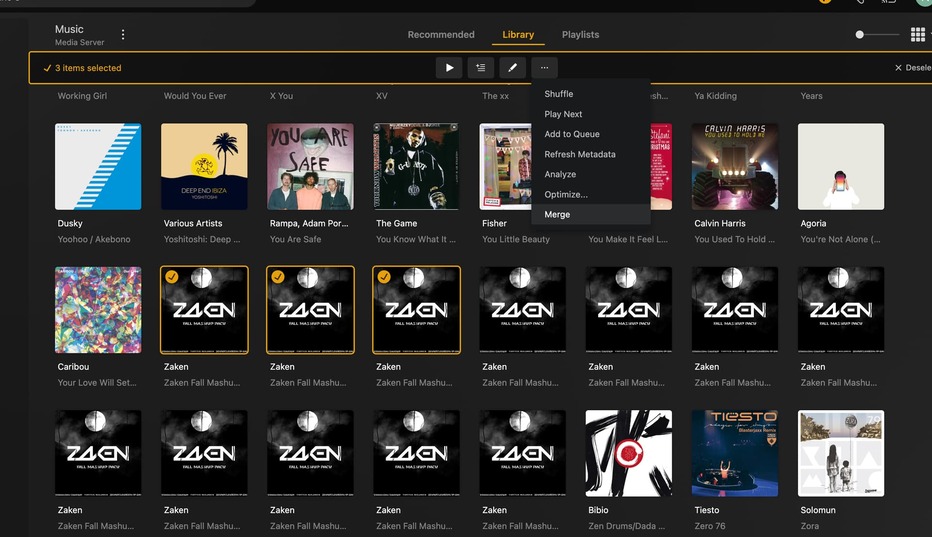
Task: Click Caribou artist name
Action: 73,367
